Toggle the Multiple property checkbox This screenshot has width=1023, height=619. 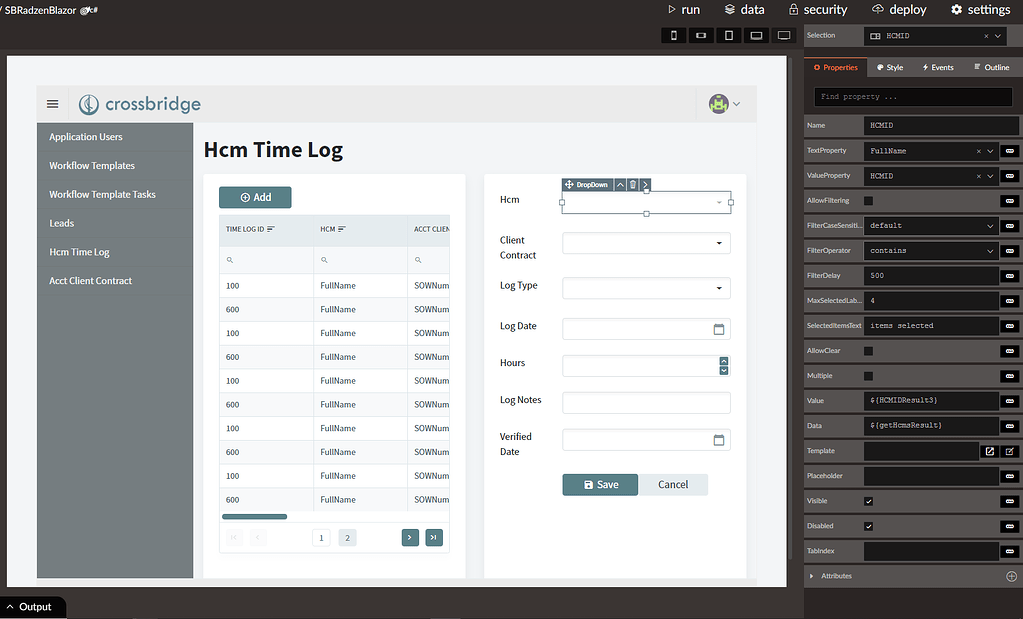click(x=868, y=376)
